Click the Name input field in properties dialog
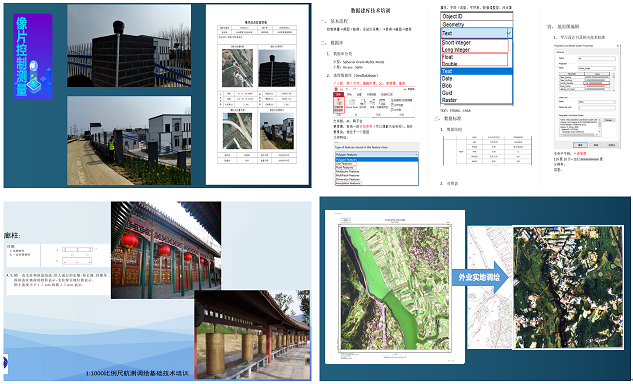This screenshot has height=384, width=633. coord(597,59)
